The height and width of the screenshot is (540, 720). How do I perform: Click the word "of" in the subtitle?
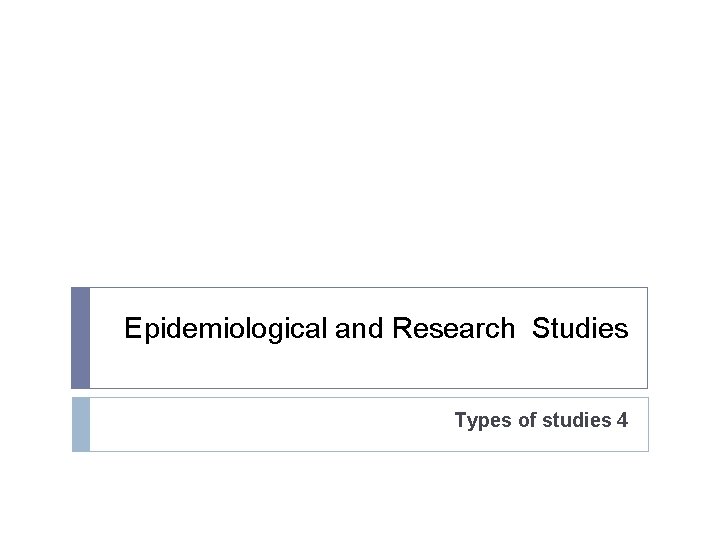click(x=527, y=421)
